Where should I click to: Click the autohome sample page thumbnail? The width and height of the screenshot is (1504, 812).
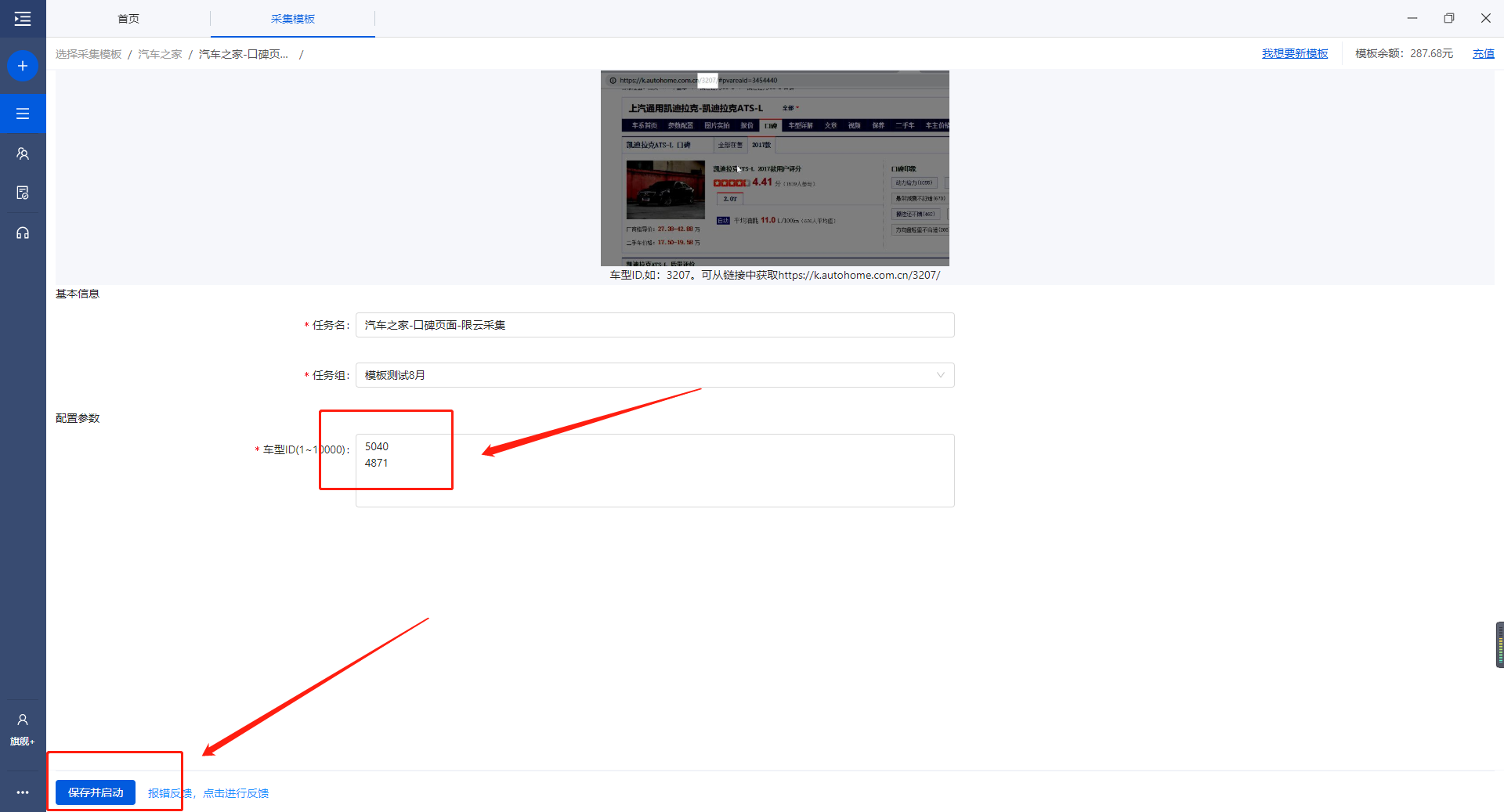point(775,168)
